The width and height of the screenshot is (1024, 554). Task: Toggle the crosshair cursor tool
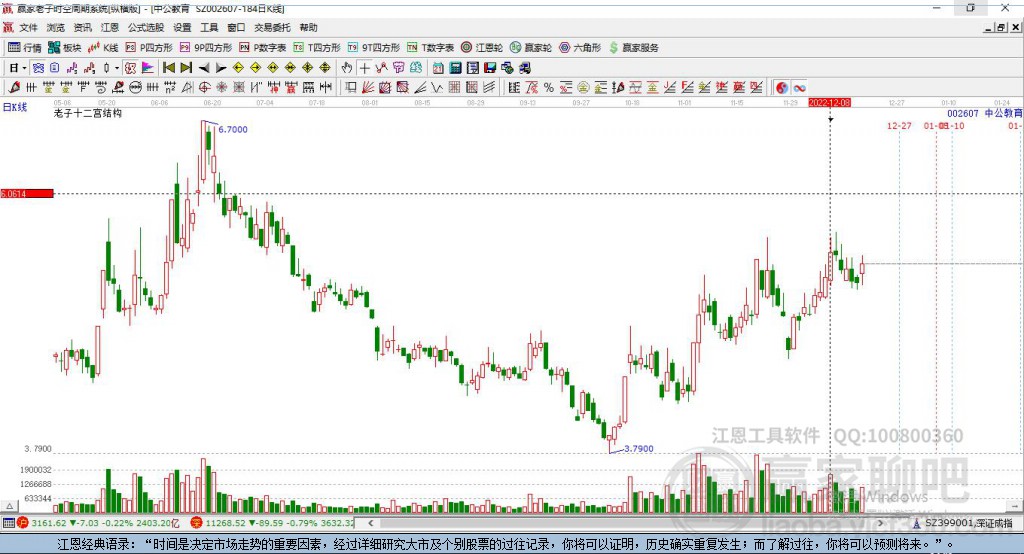tap(364, 68)
